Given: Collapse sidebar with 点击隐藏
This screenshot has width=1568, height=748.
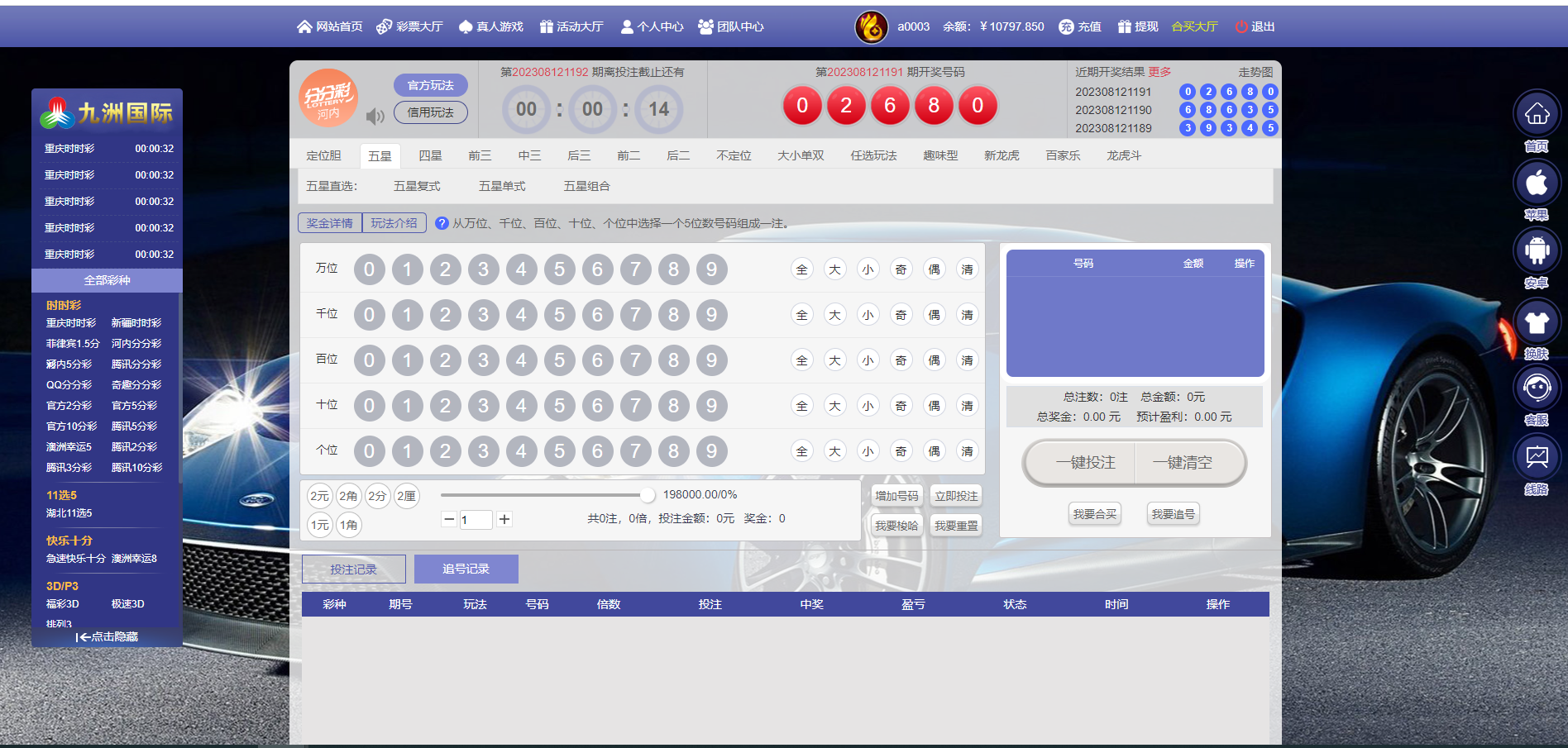Looking at the screenshot, I should coord(107,636).
